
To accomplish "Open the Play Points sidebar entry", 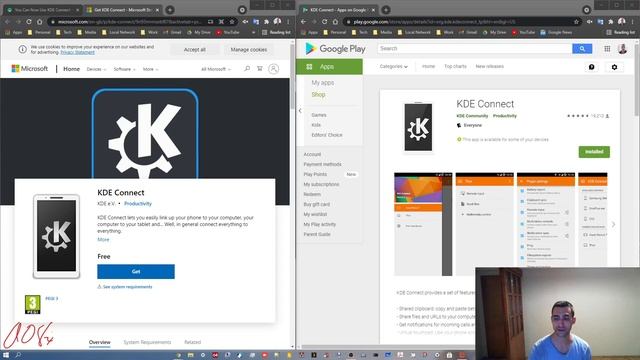I will coord(315,174).
